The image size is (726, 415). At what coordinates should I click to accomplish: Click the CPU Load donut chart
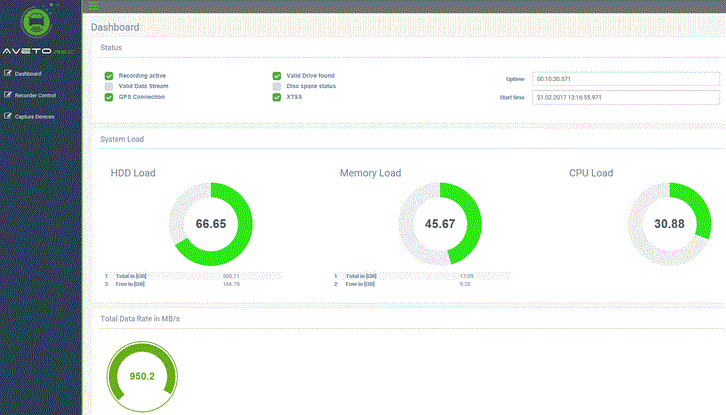[668, 224]
